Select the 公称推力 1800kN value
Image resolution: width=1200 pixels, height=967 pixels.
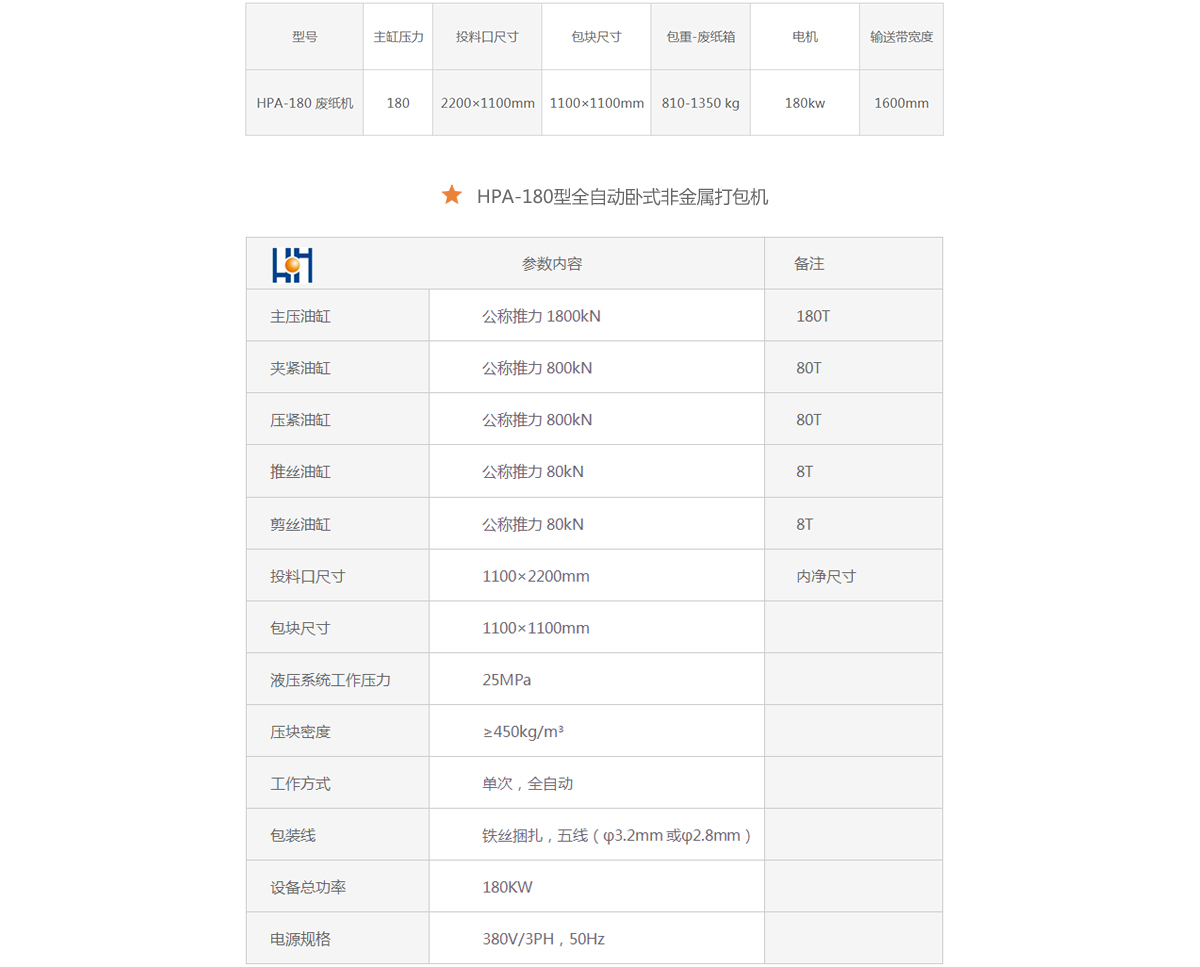[x=541, y=316]
